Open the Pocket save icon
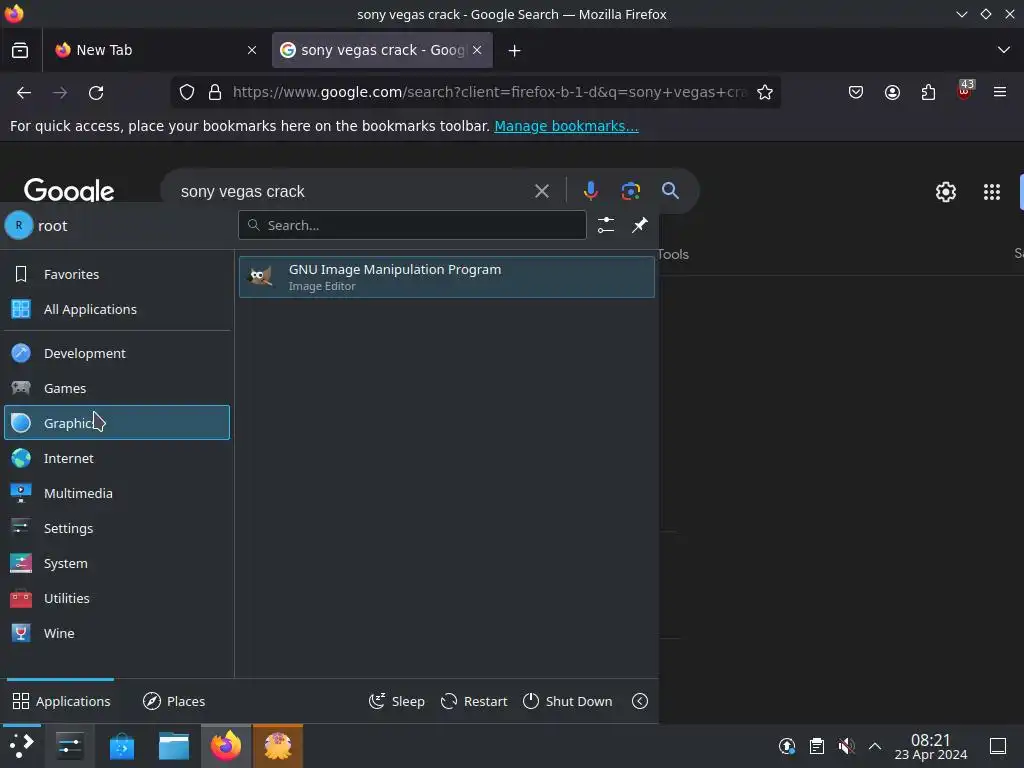1024x768 pixels. click(856, 93)
